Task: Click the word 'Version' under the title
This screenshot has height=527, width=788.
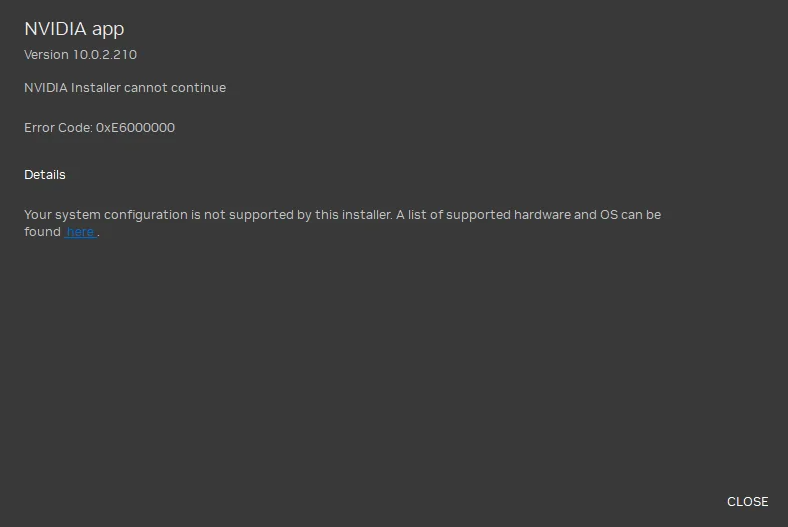Action: 46,55
